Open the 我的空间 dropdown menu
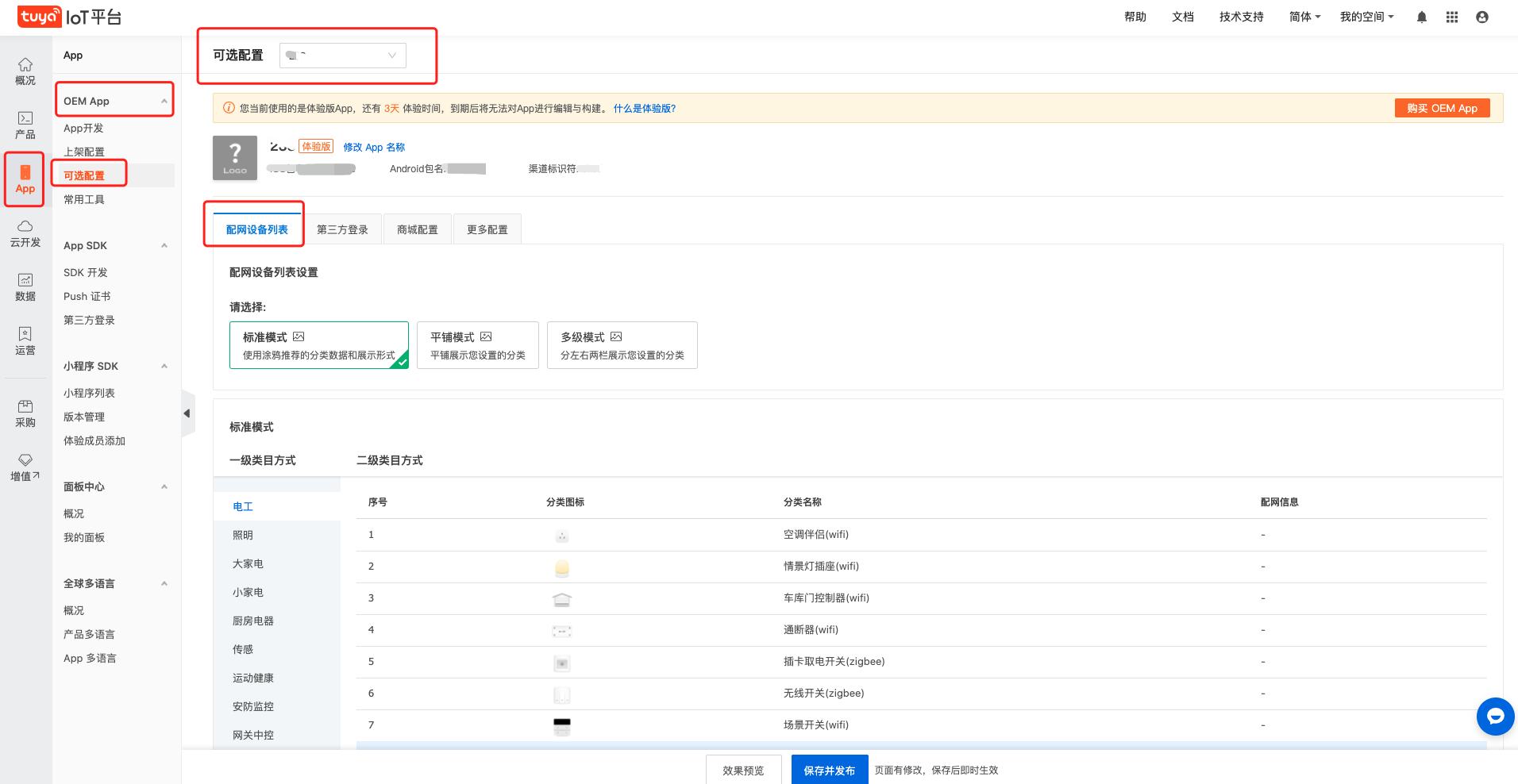This screenshot has height=784, width=1518. tap(1366, 17)
